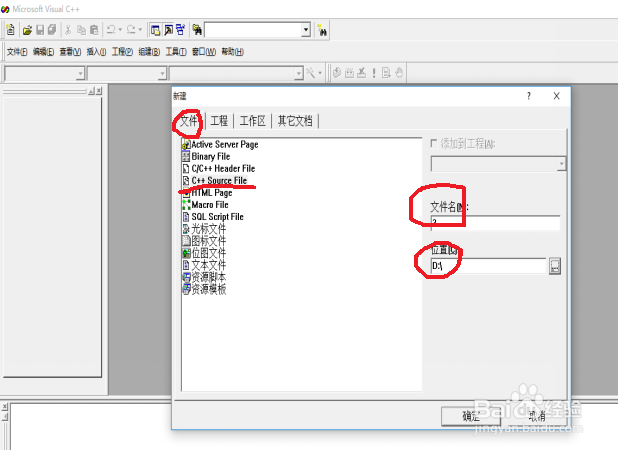Screen dimensions: 618x450
Task: Click the Undo arrow icon
Action: point(111,30)
